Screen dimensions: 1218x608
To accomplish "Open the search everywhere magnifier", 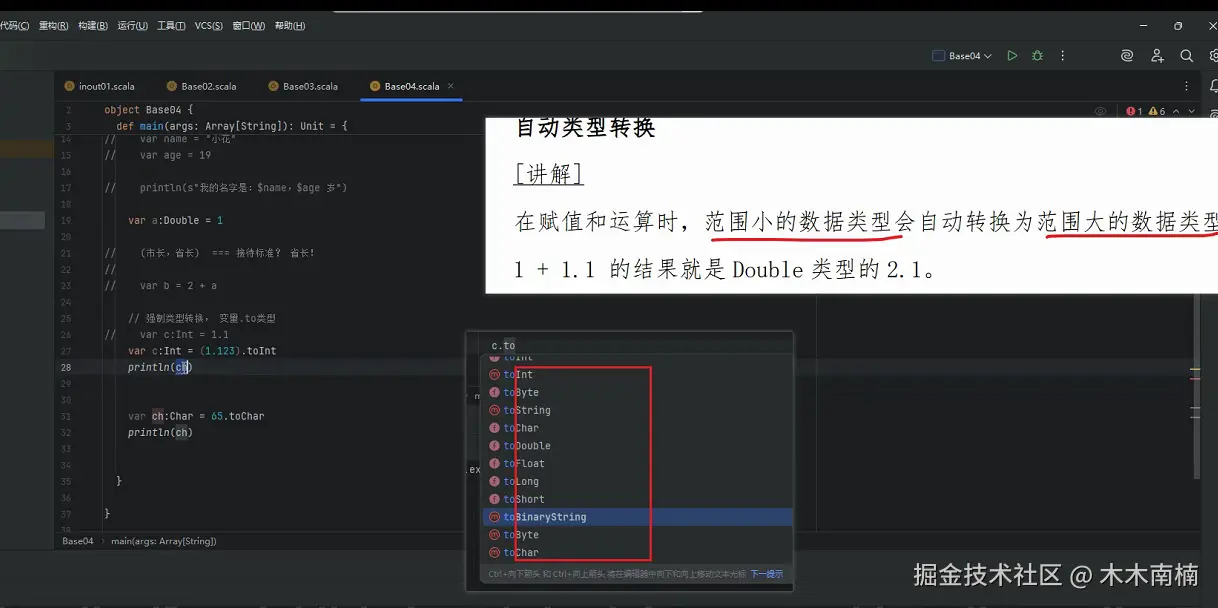I will click(1185, 56).
